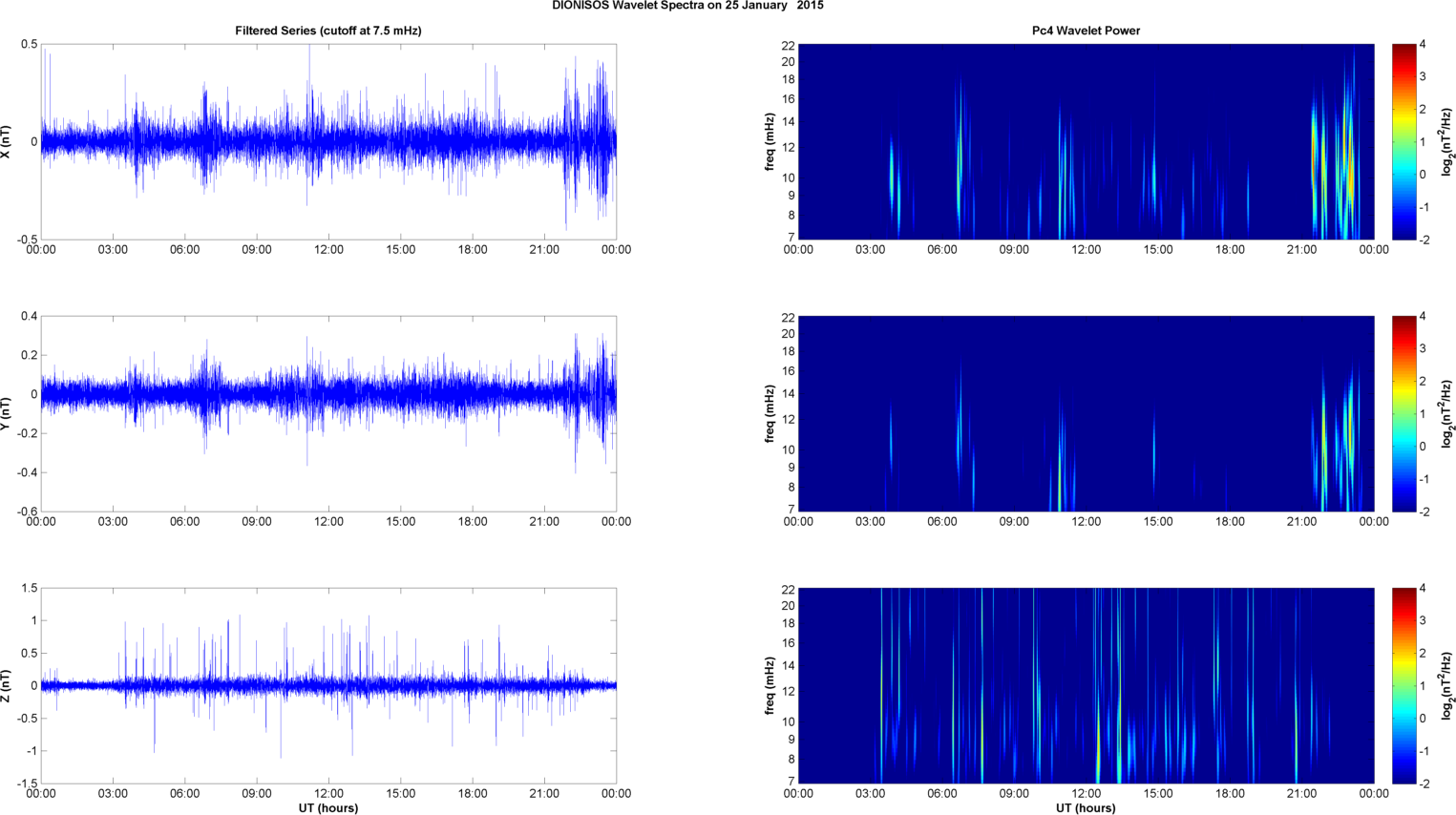Click the freq (mHz) label of top spectrogram
Image resolution: width=1456 pixels, height=815 pixels.
click(x=770, y=141)
